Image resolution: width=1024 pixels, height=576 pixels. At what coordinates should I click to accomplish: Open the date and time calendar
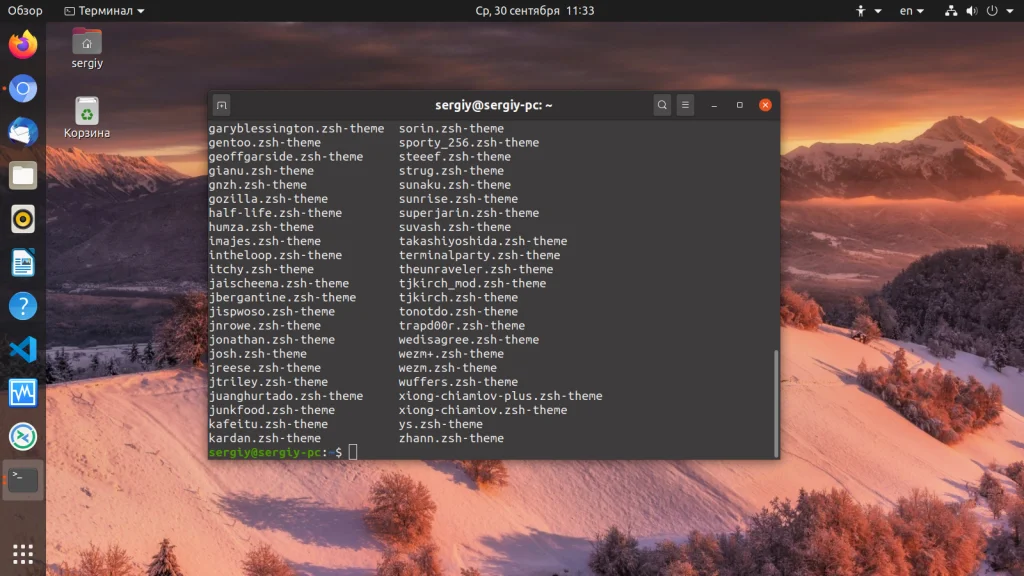click(x=535, y=10)
